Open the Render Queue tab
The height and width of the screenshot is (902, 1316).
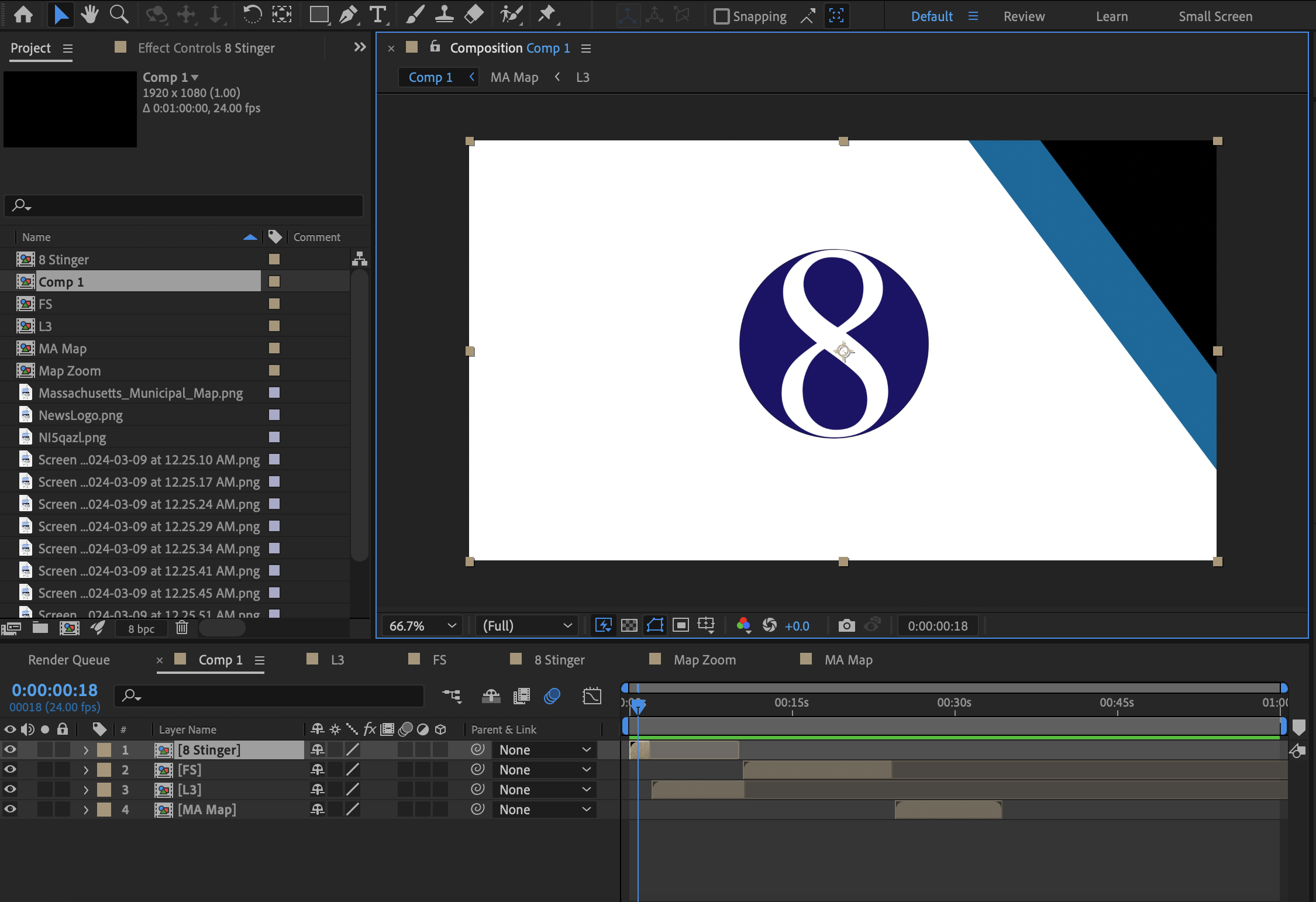pos(69,660)
